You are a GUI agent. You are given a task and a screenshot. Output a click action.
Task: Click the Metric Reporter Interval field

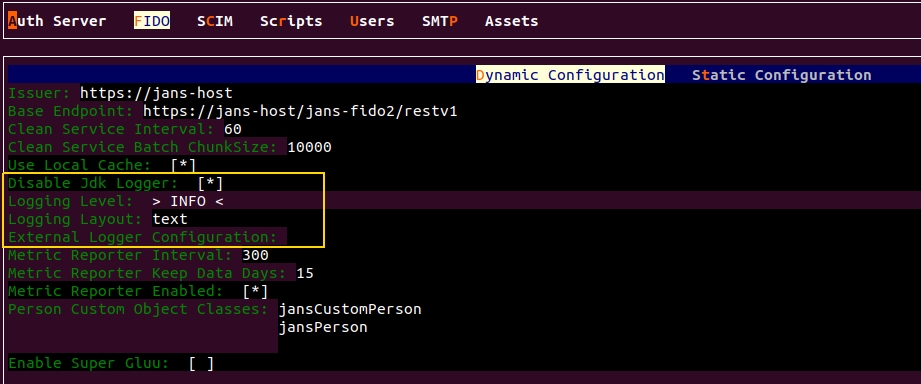click(256, 255)
